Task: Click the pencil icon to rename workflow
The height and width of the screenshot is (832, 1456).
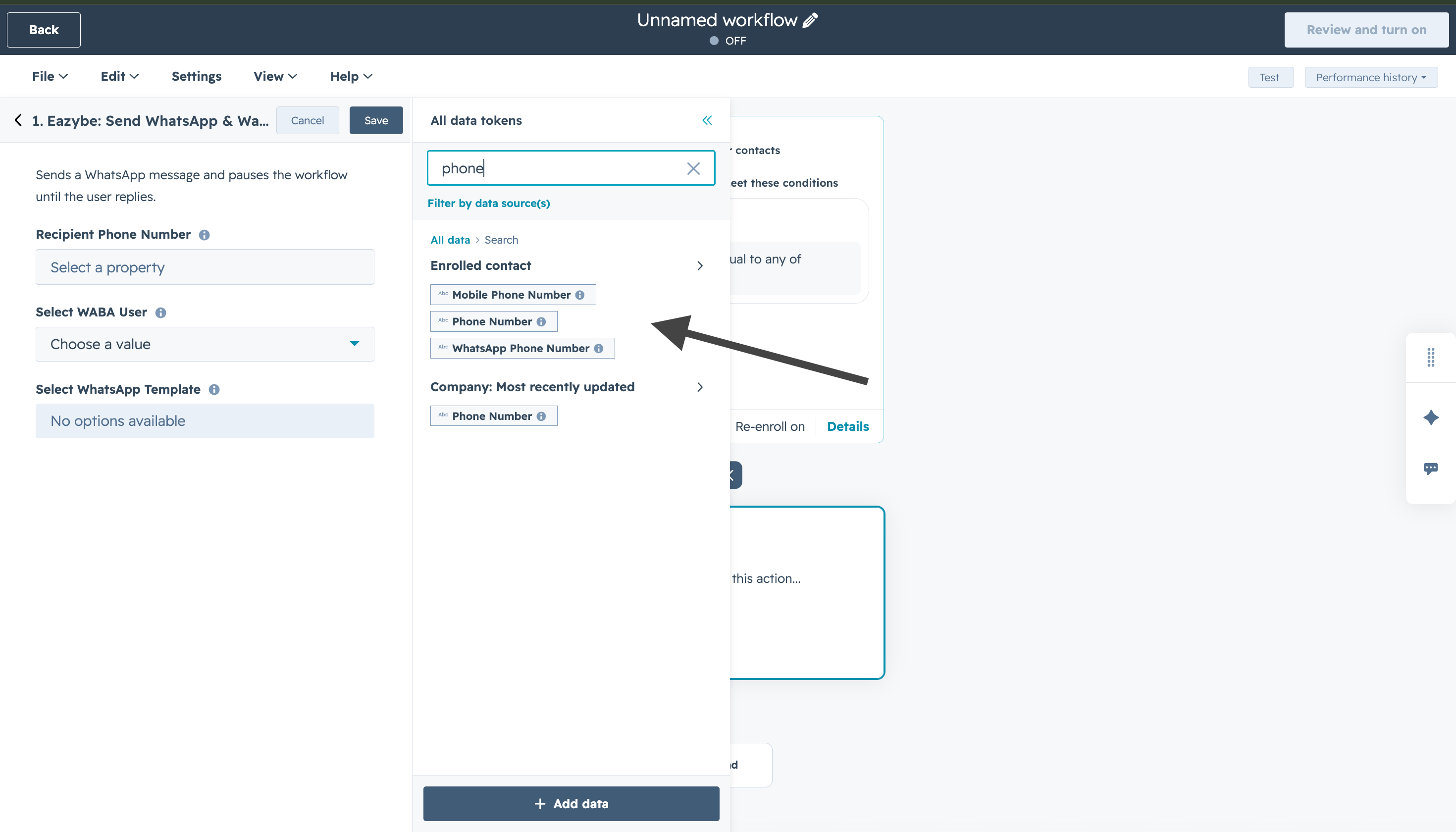Action: pos(810,21)
